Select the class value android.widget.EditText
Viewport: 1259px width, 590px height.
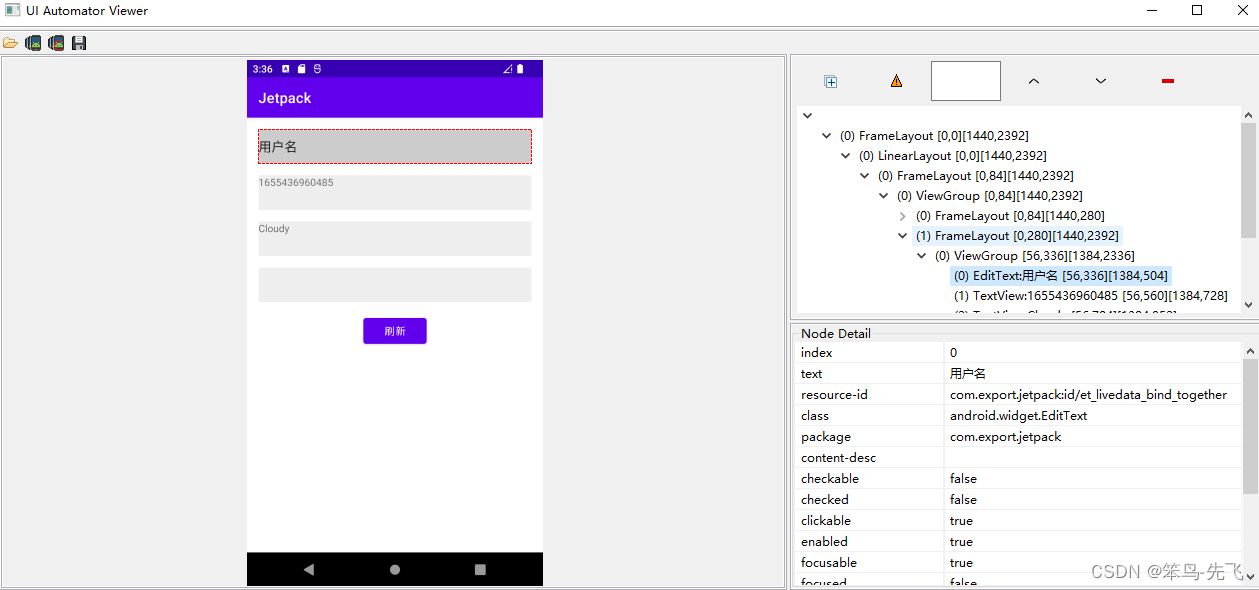1018,416
